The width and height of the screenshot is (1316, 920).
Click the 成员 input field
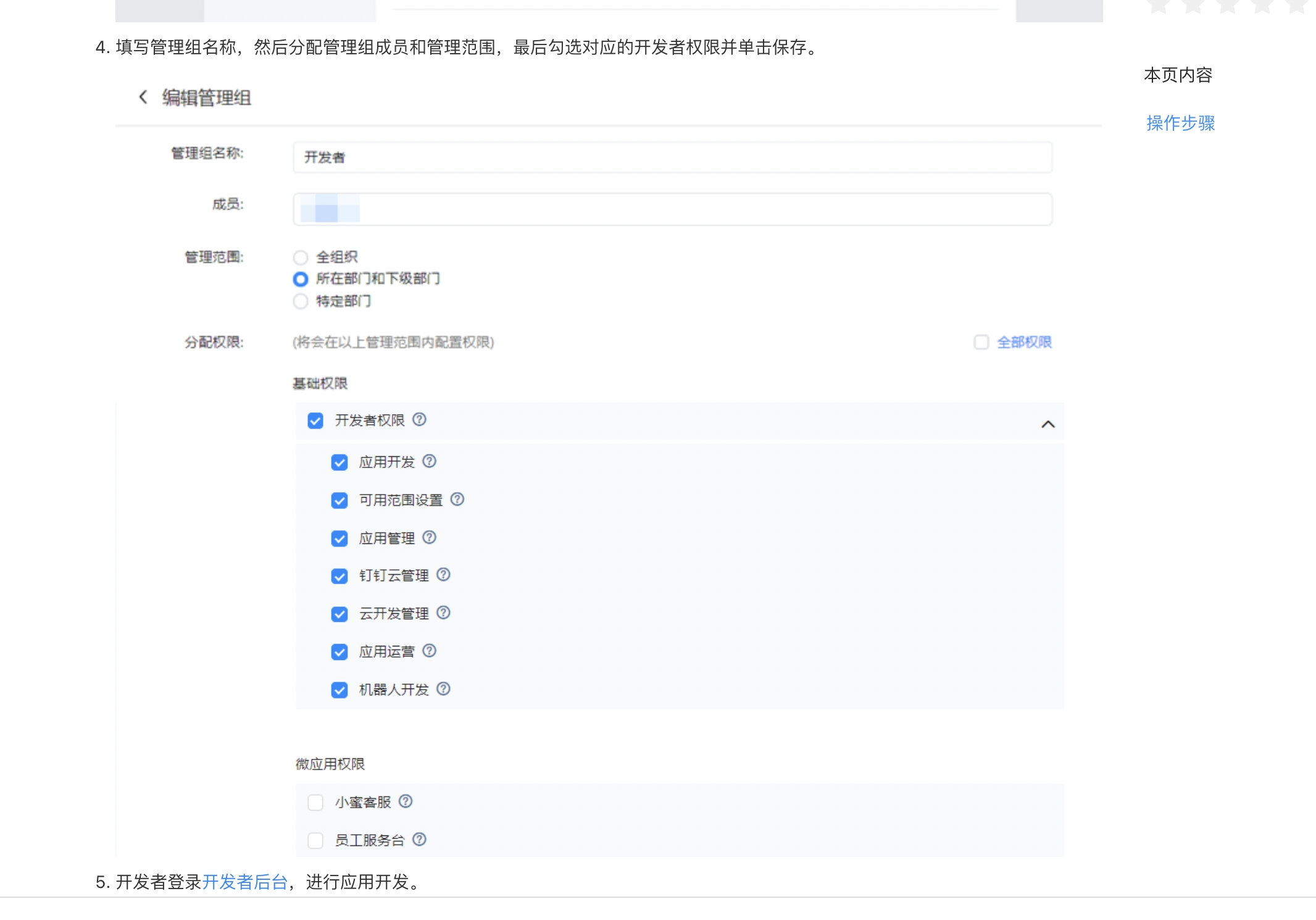point(673,209)
